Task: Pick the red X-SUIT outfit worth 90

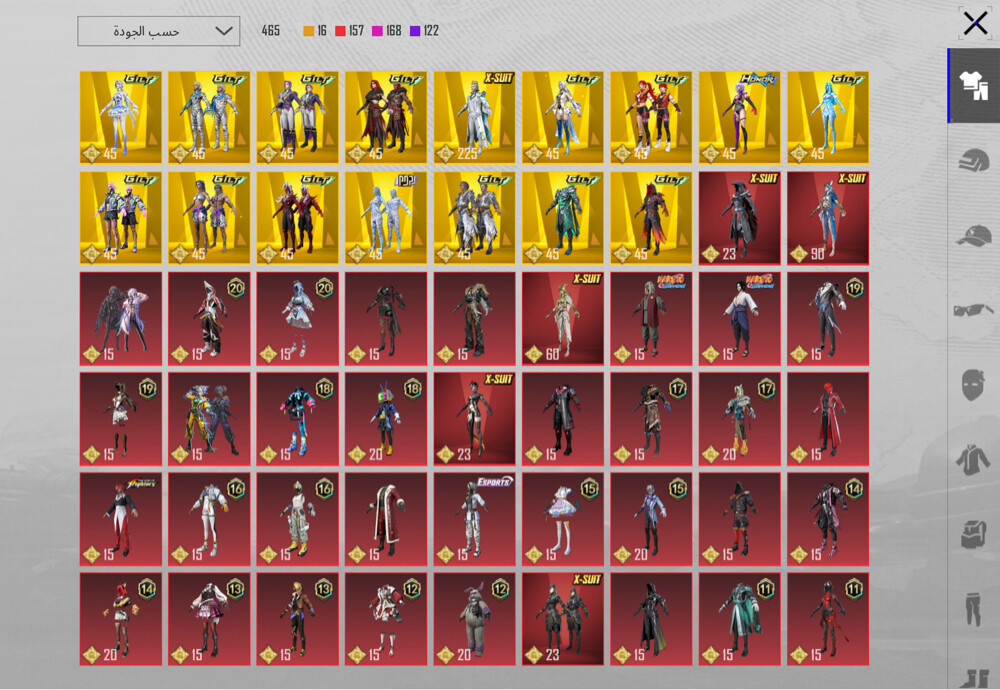Action: coord(828,218)
